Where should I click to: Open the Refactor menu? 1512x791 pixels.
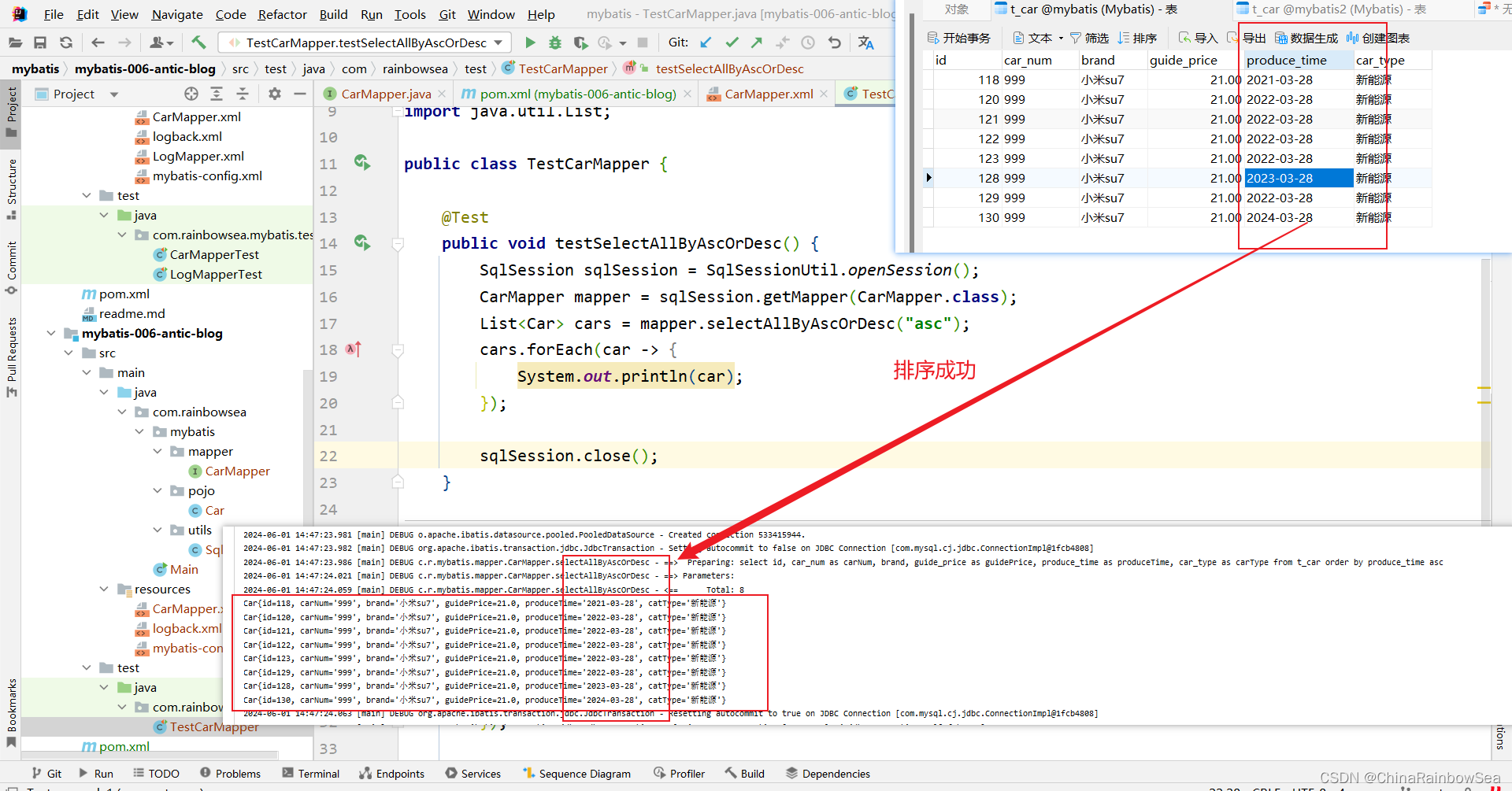pyautogui.click(x=282, y=14)
